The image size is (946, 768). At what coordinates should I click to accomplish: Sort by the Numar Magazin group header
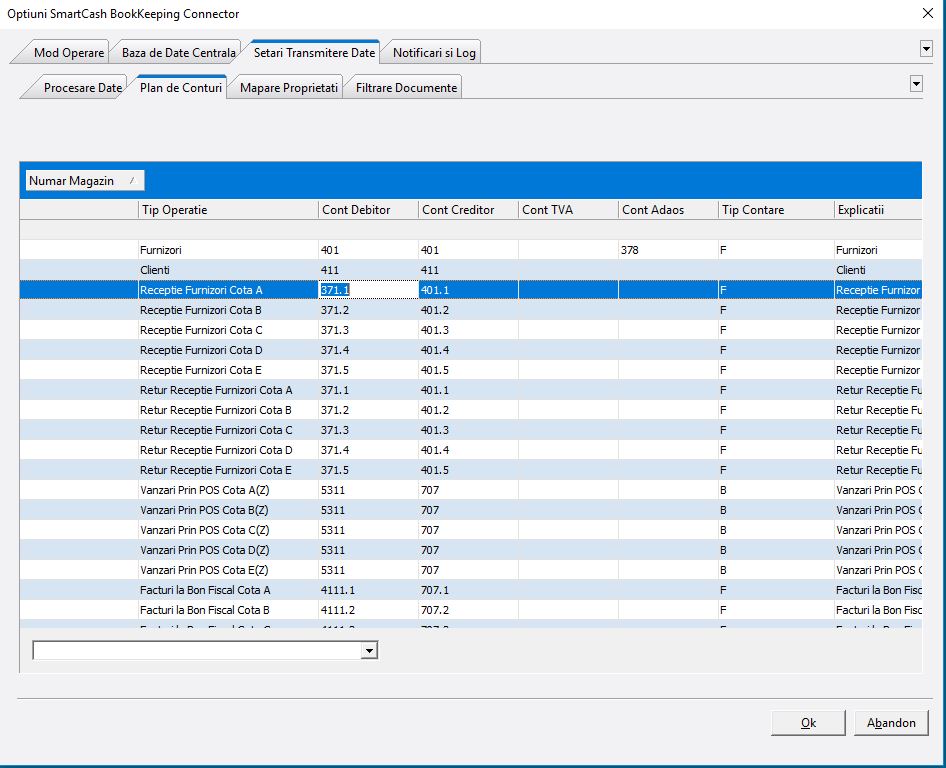(84, 180)
